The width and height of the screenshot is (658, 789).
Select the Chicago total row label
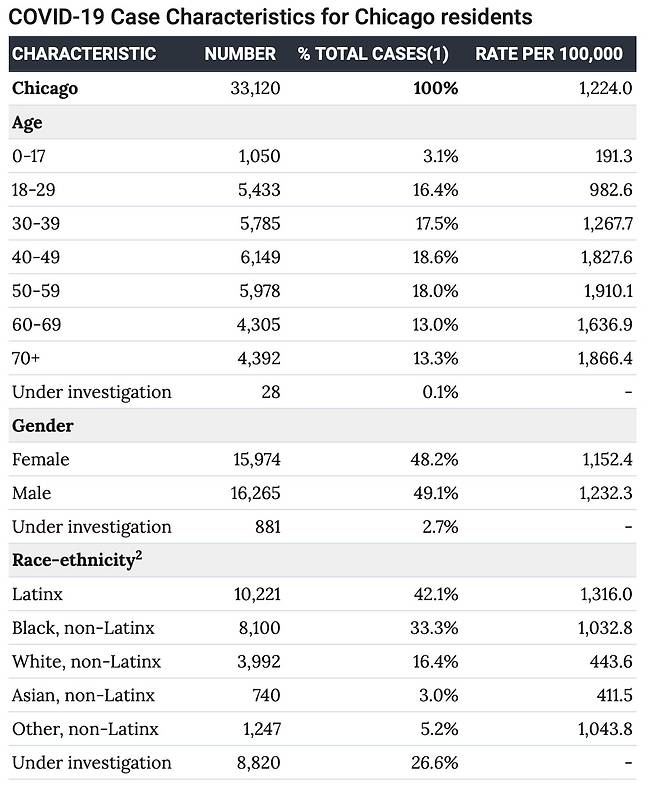[x=45, y=89]
